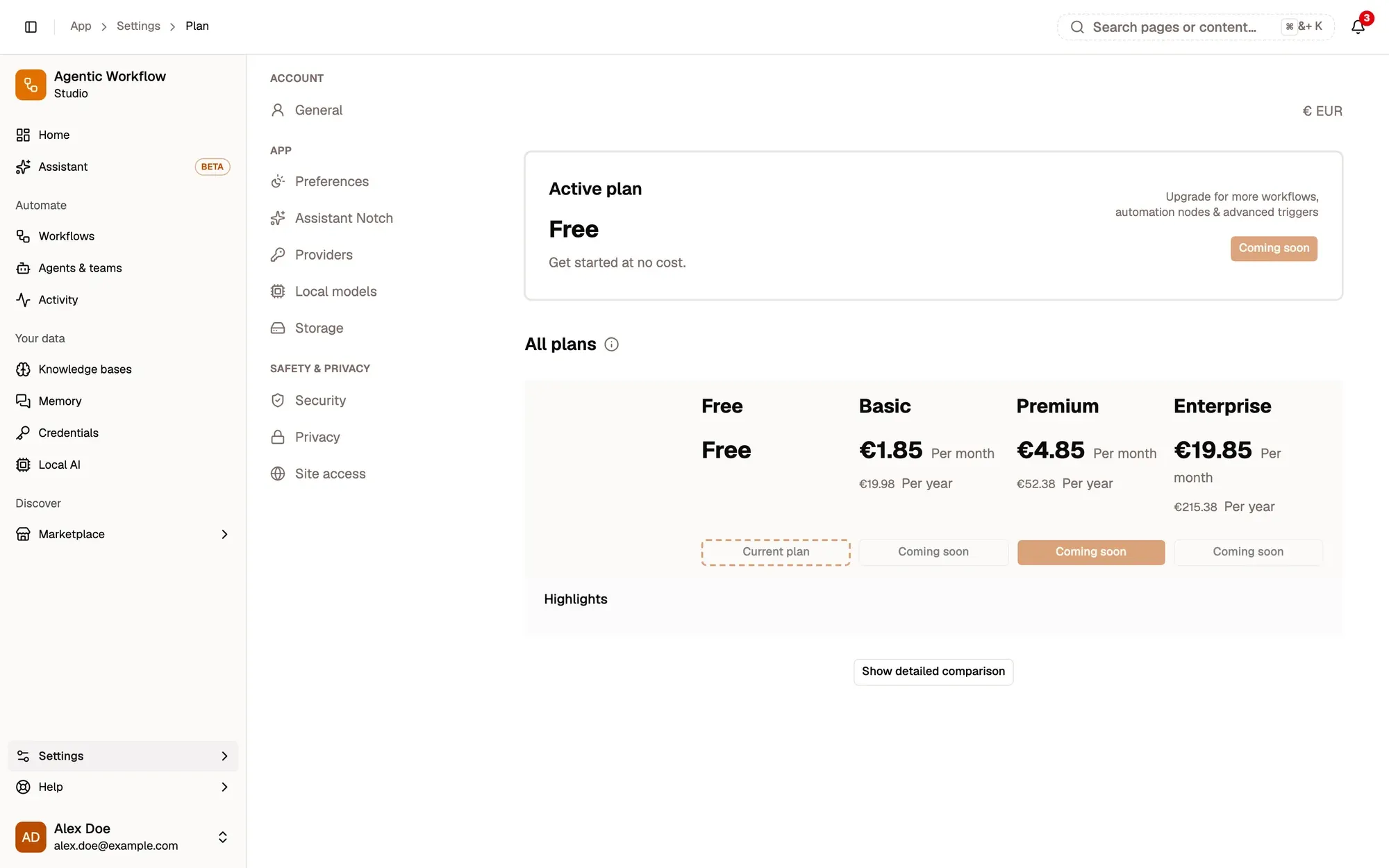Viewport: 1389px width, 868px height.
Task: Click the Site access settings label
Action: [330, 474]
